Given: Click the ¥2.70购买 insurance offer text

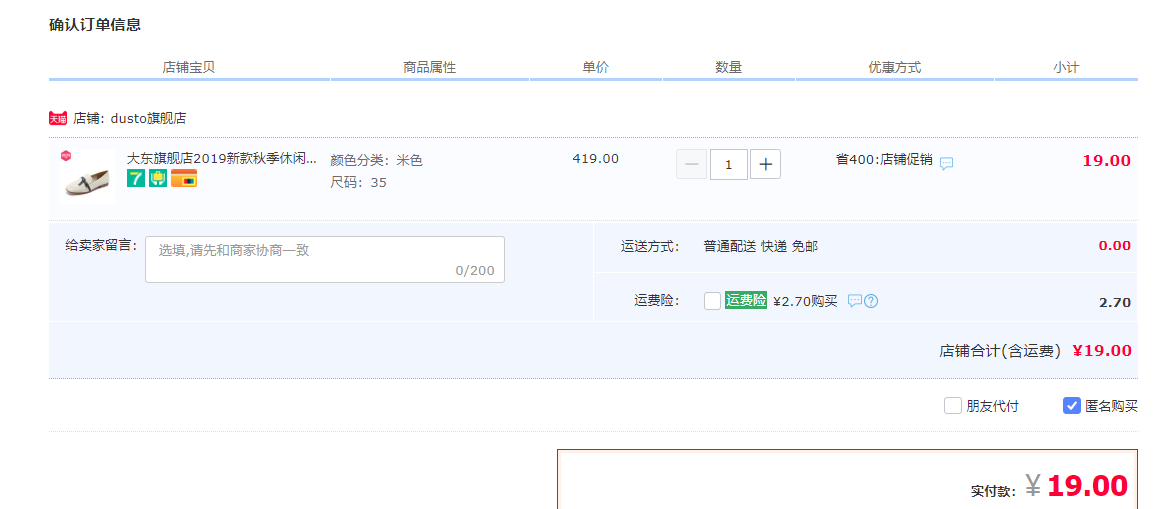Looking at the screenshot, I should tap(805, 301).
